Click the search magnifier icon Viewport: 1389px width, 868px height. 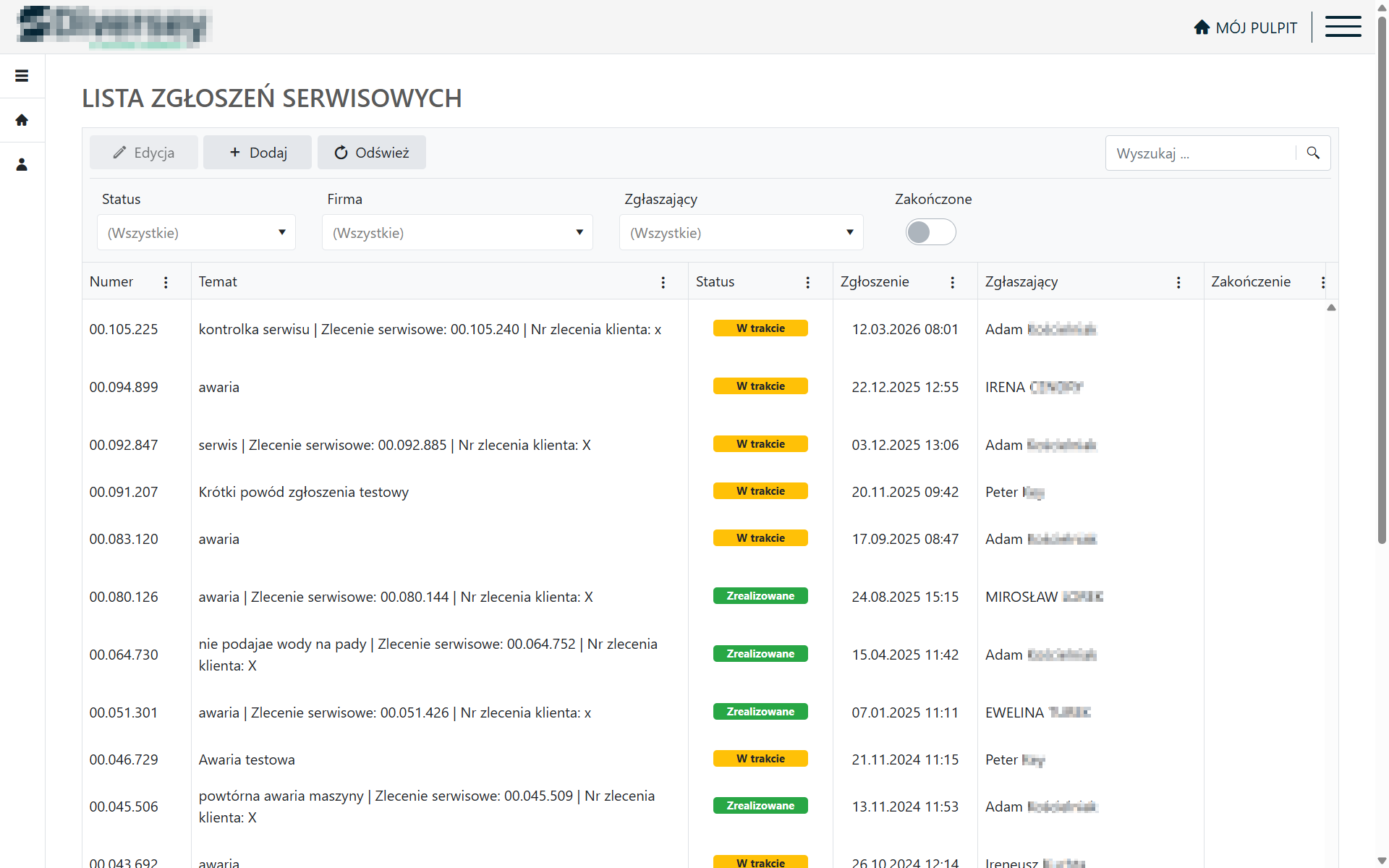(x=1313, y=153)
